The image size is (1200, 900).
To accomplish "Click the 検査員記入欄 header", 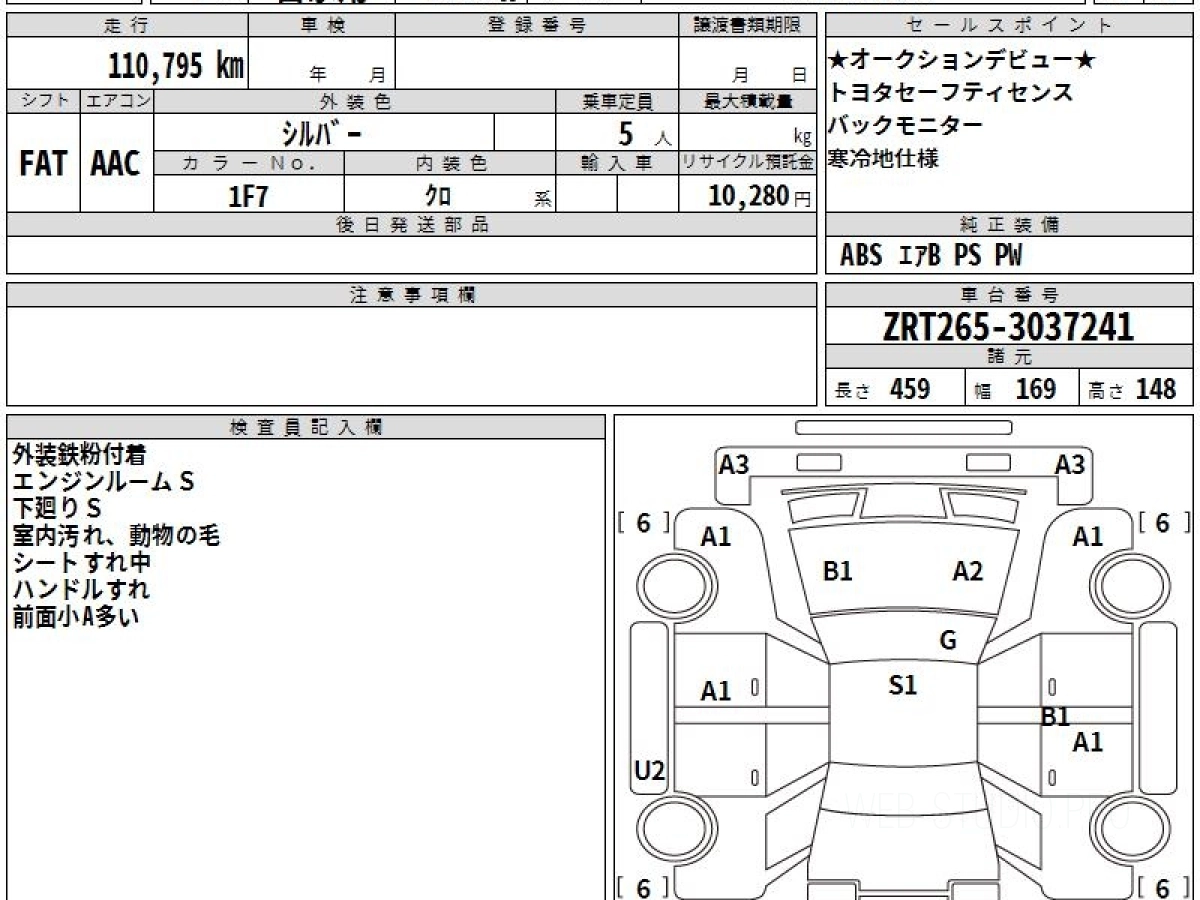I will [x=306, y=427].
